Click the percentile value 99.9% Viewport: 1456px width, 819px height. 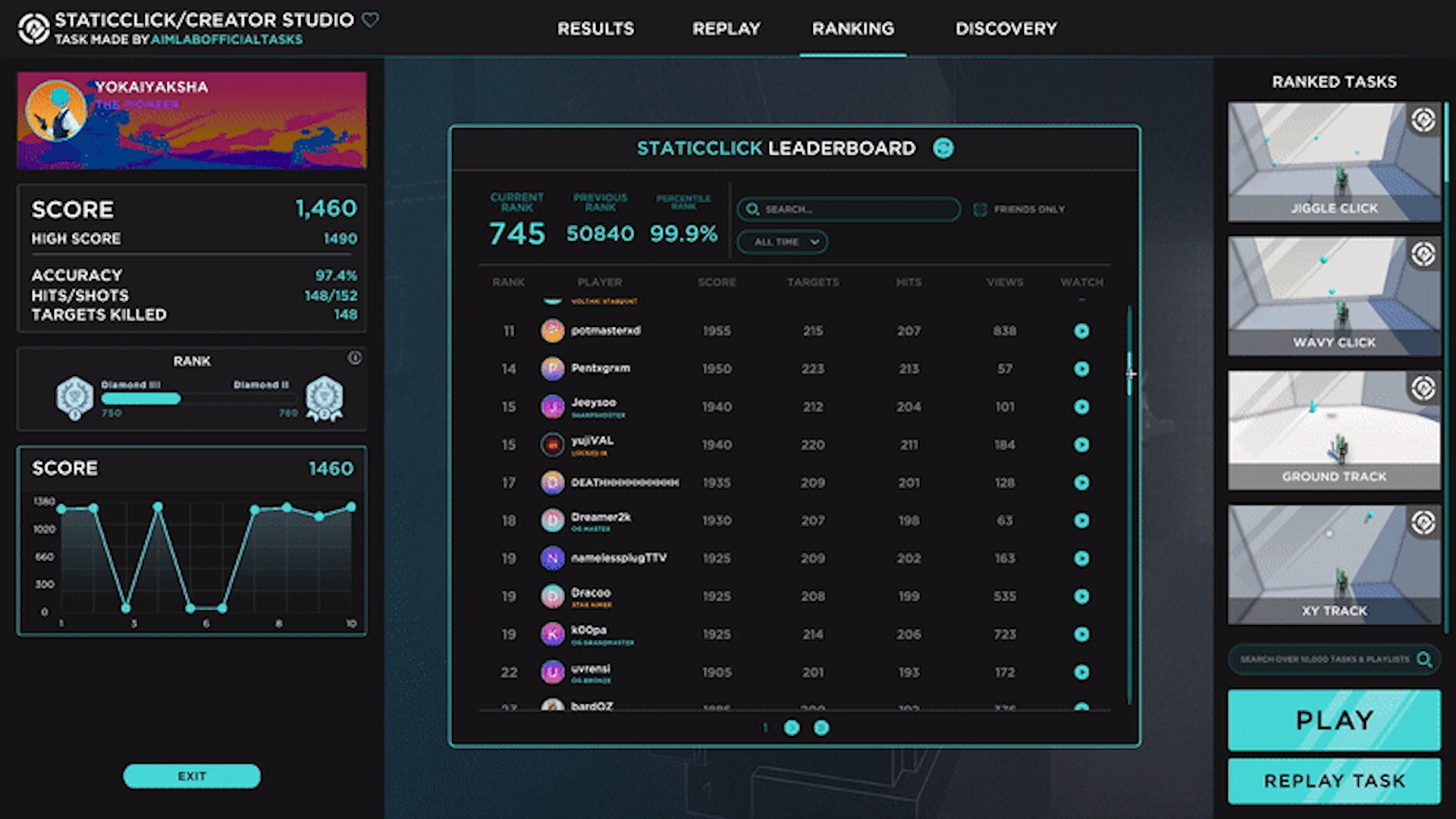(683, 234)
